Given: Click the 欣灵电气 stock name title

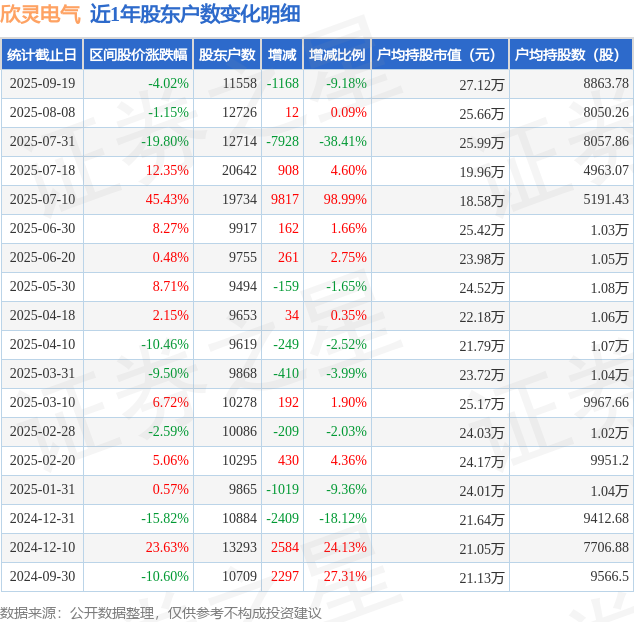Looking at the screenshot, I should click(40, 15).
